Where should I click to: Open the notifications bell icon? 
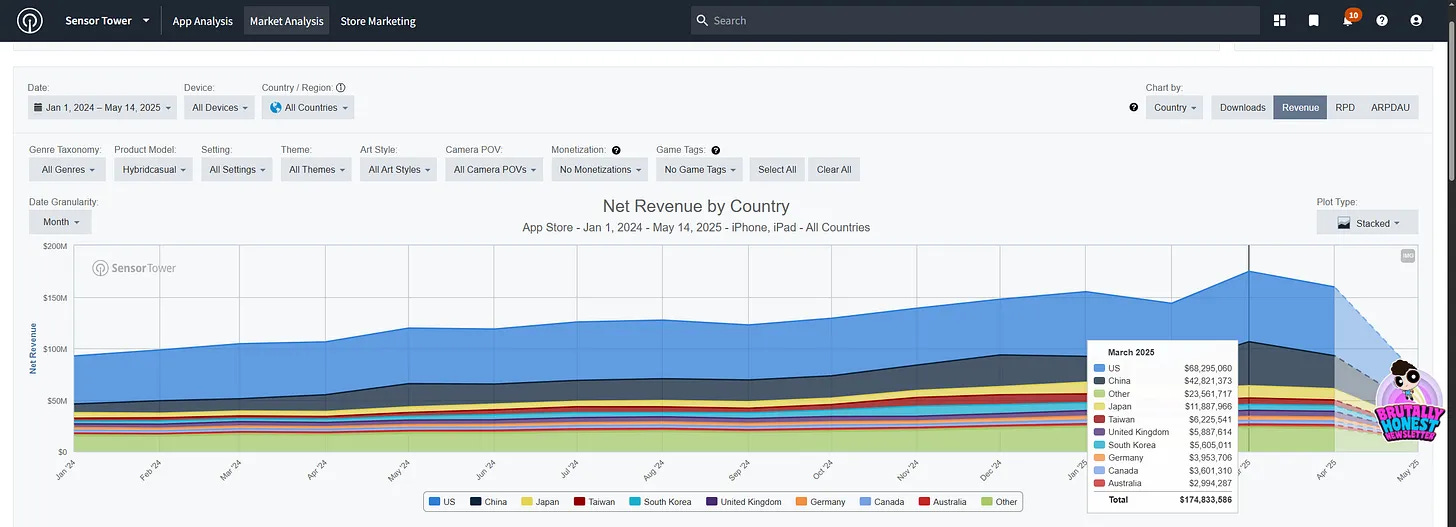1348,21
